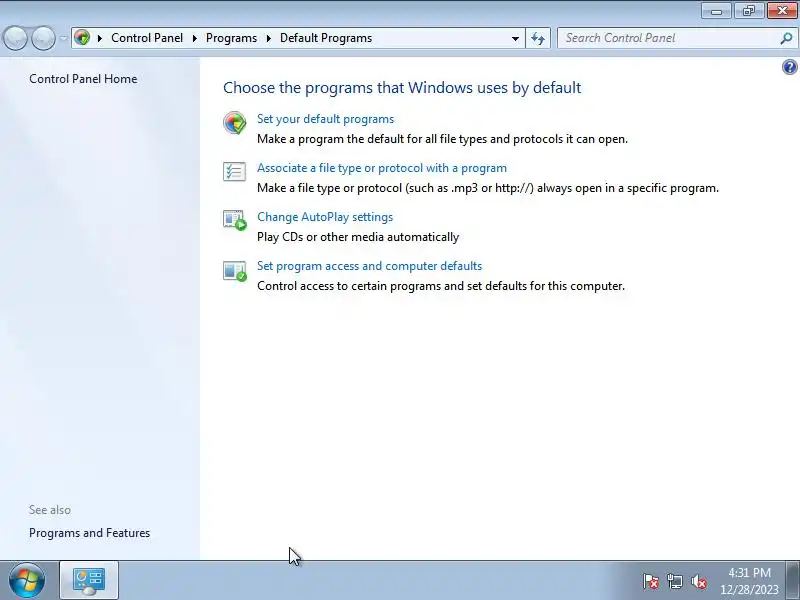Click the Refresh button beside the address bar

(538, 38)
